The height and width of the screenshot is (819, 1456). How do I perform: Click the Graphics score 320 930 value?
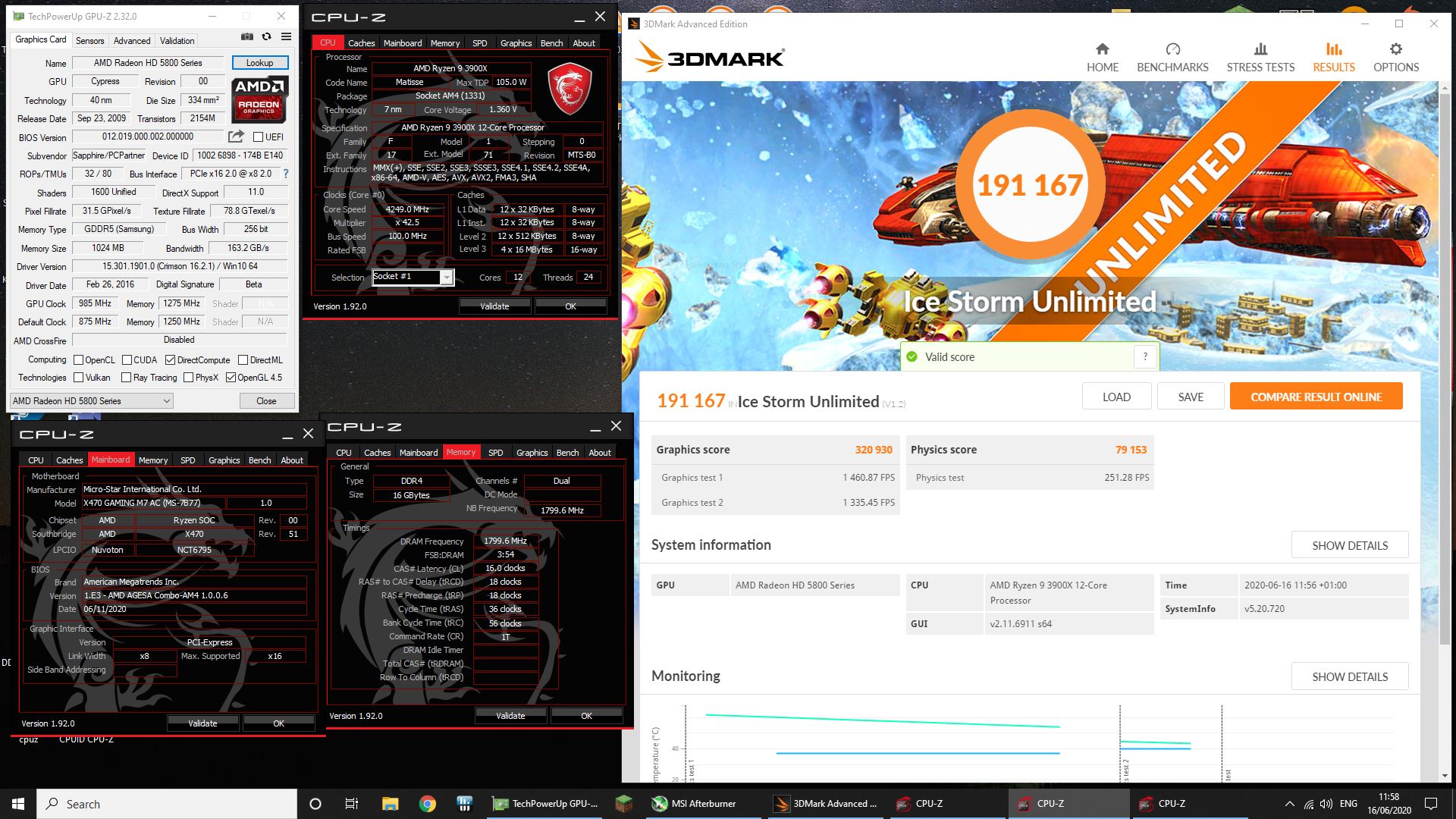coord(874,450)
